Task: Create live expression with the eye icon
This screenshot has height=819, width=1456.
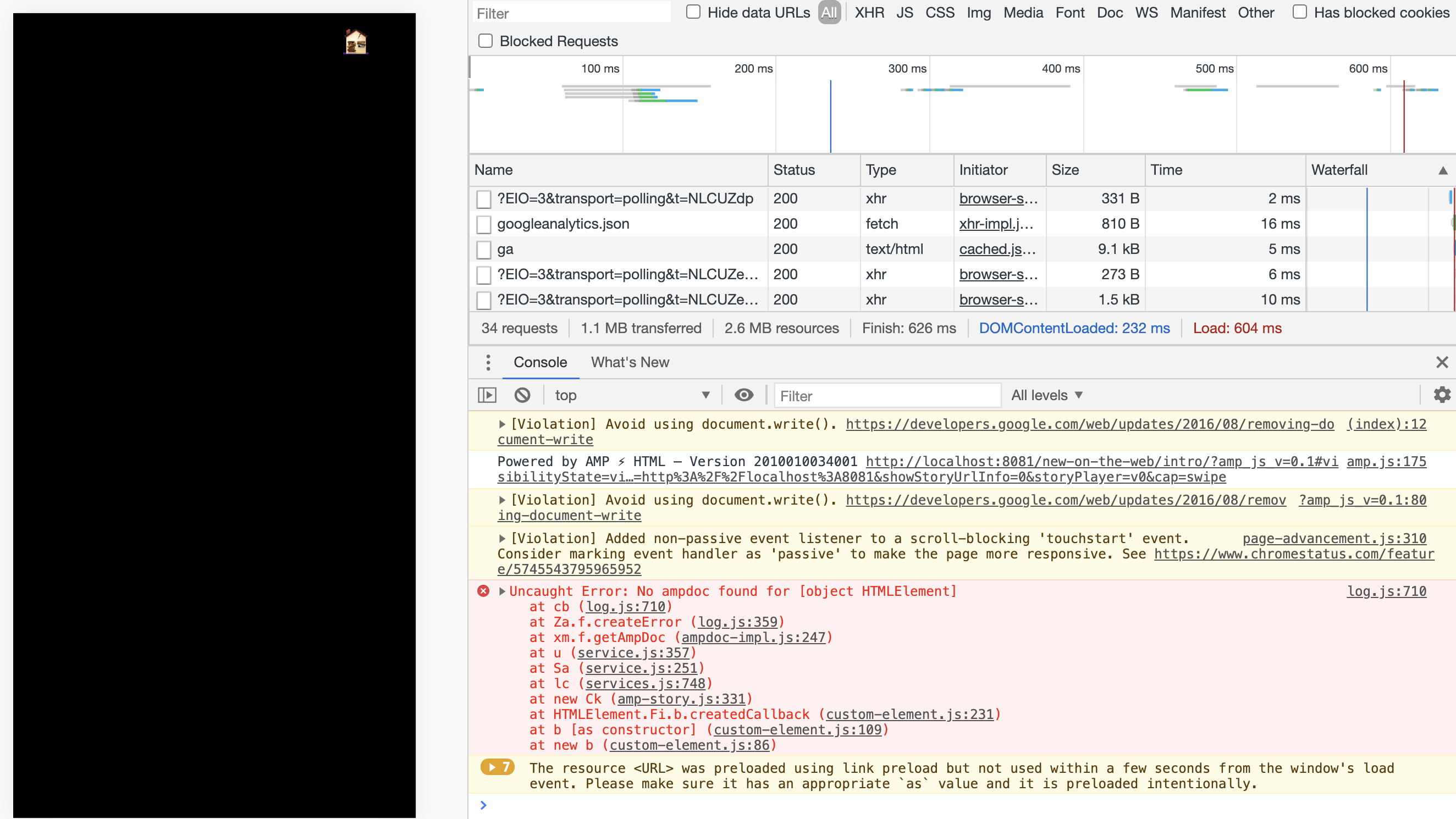Action: tap(743, 395)
